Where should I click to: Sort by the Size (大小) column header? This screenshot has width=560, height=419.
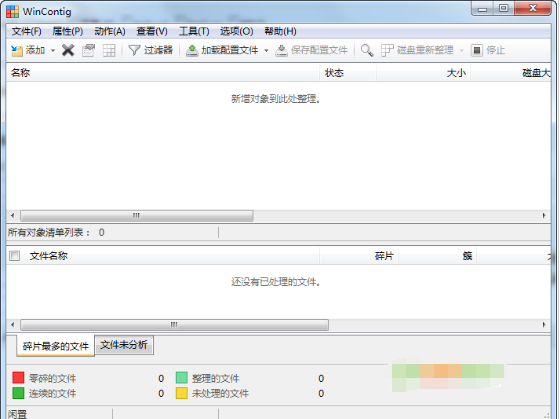424,73
